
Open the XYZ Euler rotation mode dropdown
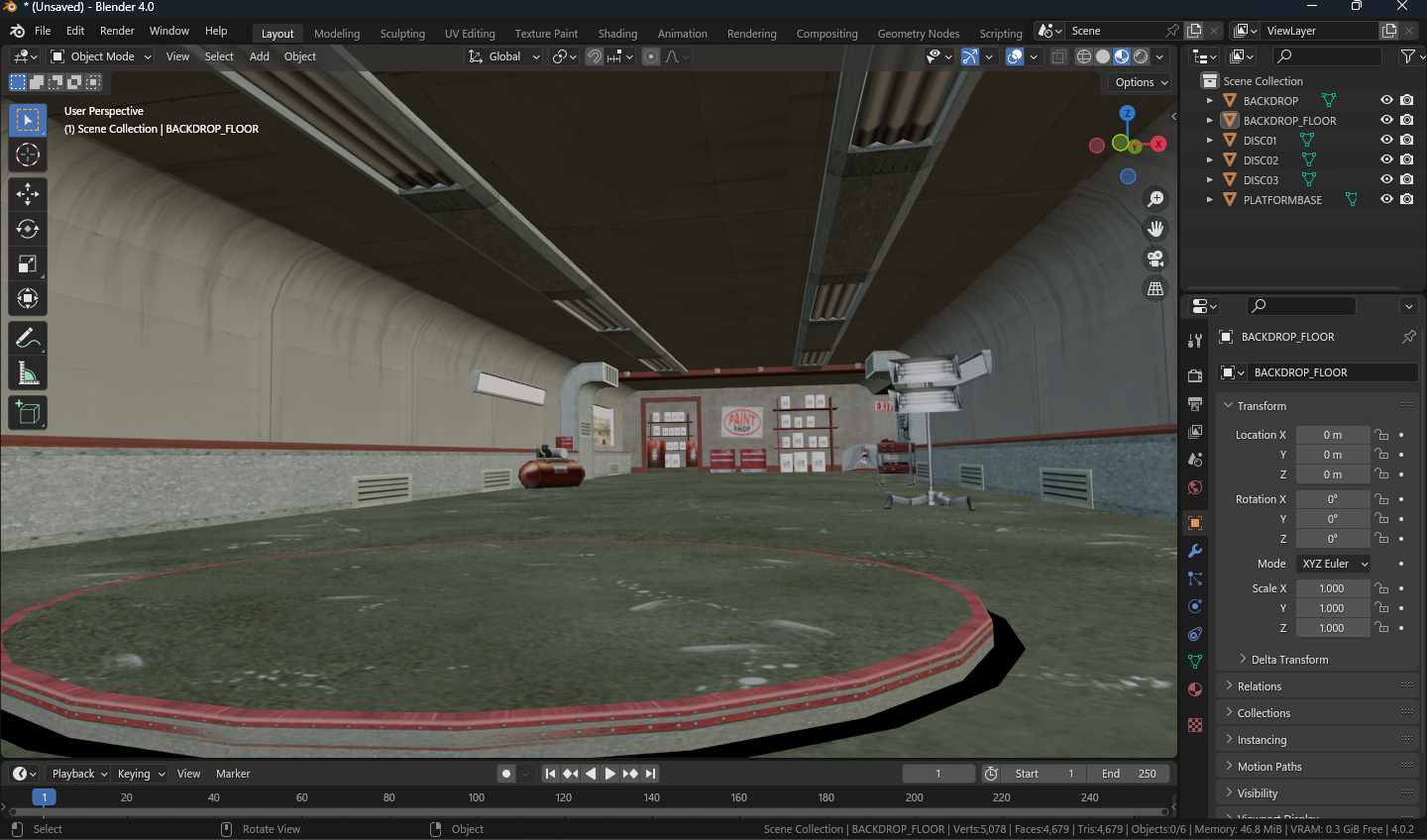point(1334,564)
